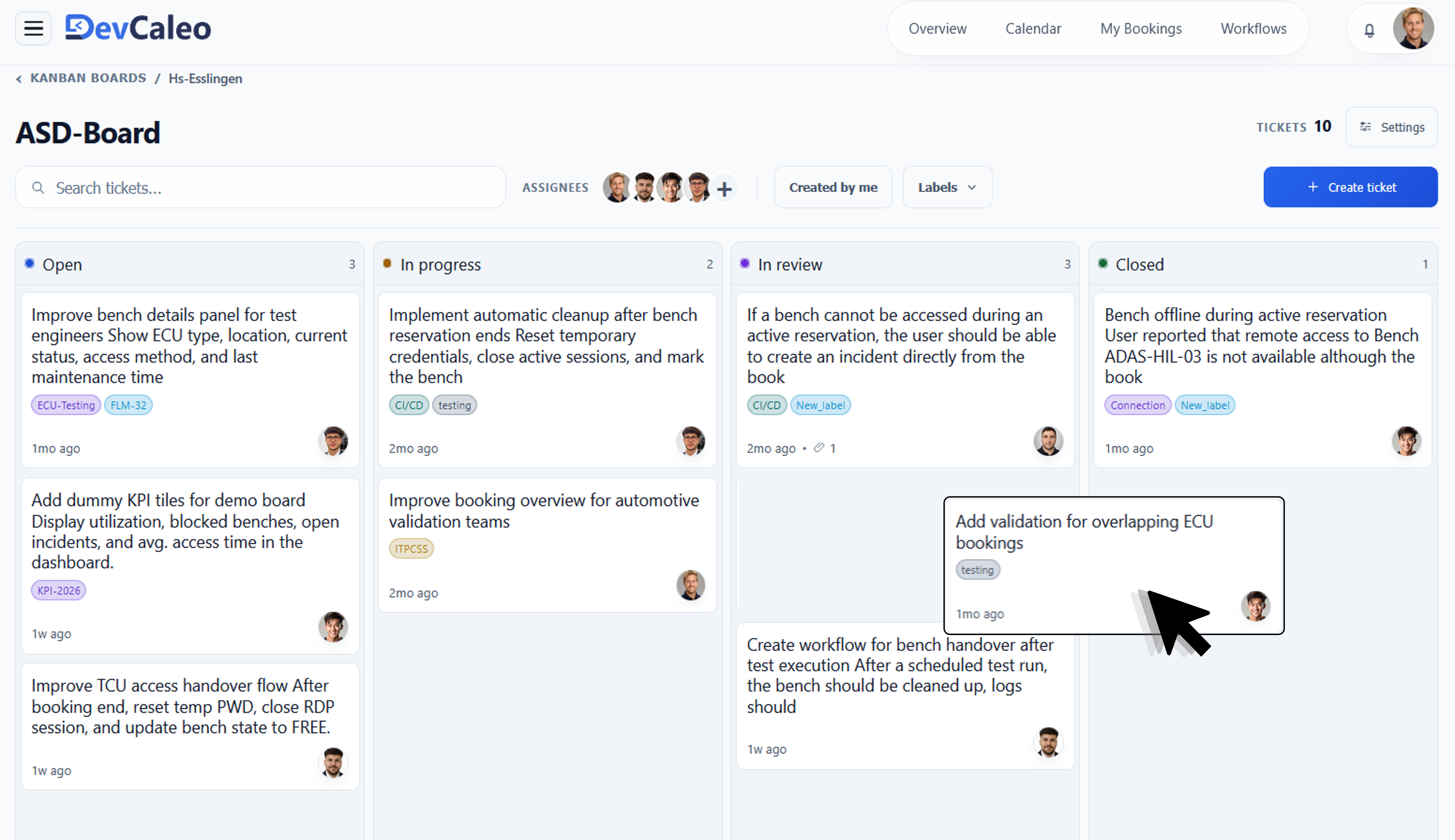
Task: Click assignee avatar on incident ticket
Action: [1049, 441]
